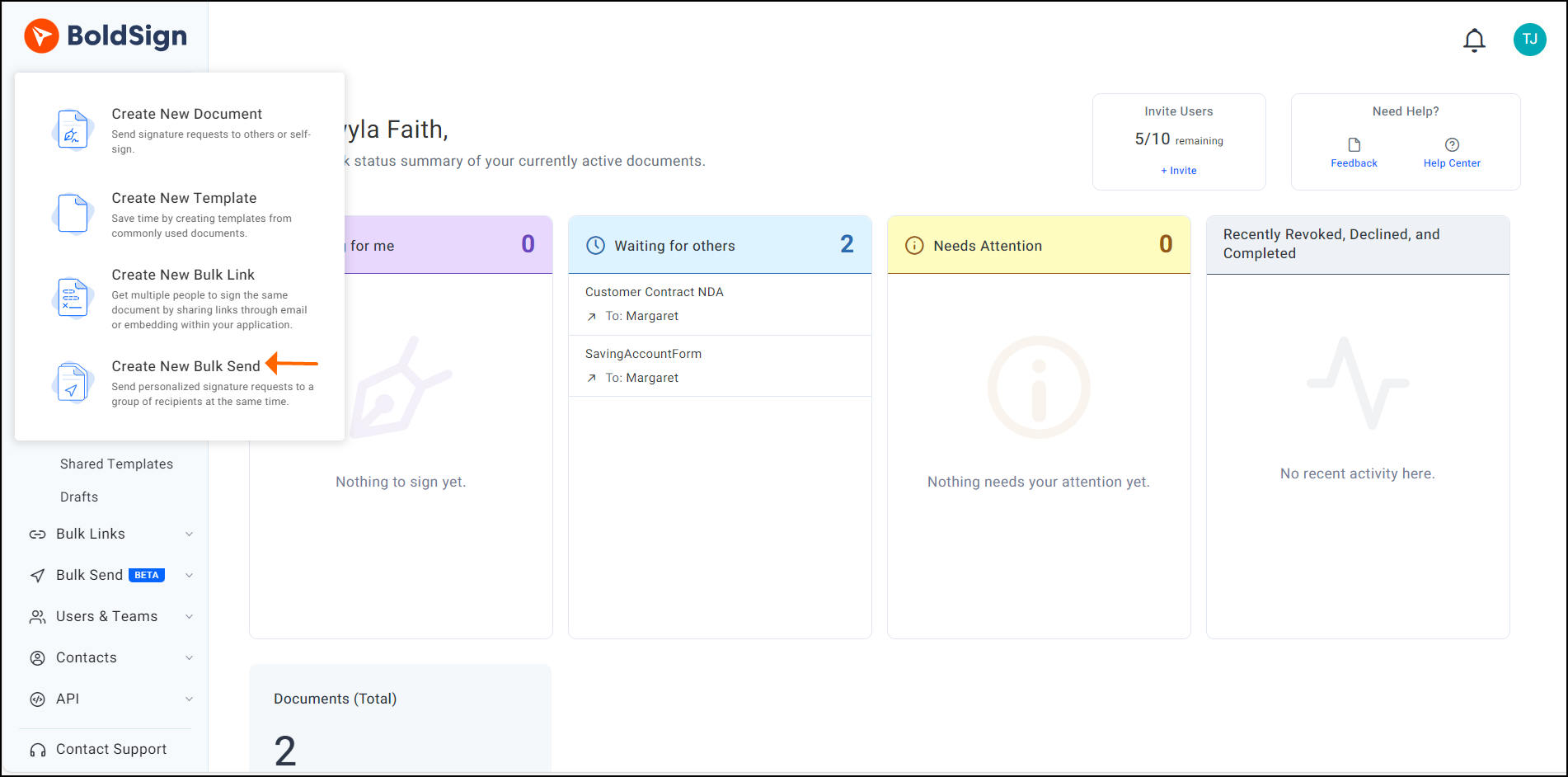
Task: Collapse the API section chevron
Action: (x=190, y=699)
